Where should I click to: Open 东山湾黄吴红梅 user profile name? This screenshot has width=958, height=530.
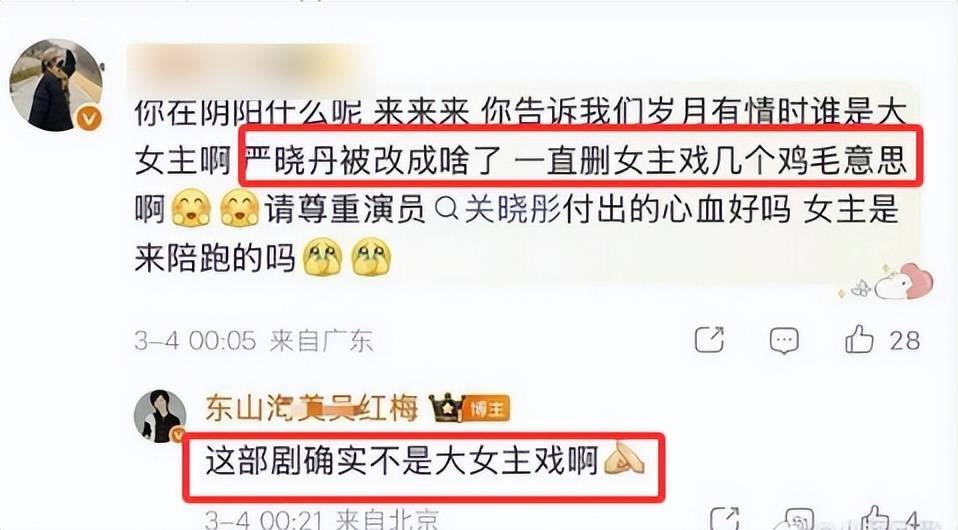(311, 409)
